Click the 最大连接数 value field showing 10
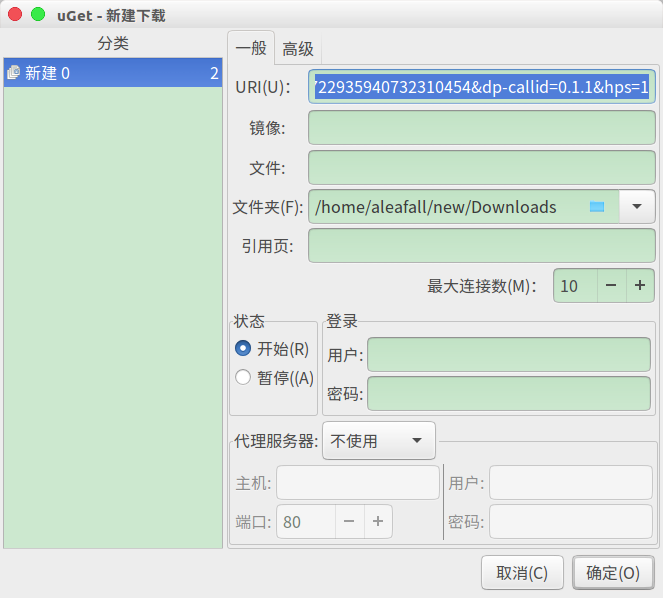The height and width of the screenshot is (598, 663). click(575, 285)
